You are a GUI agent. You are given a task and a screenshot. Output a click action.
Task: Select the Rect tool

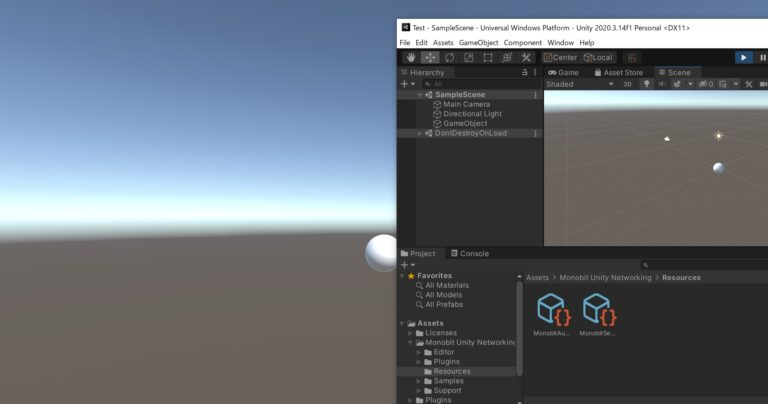(488, 58)
